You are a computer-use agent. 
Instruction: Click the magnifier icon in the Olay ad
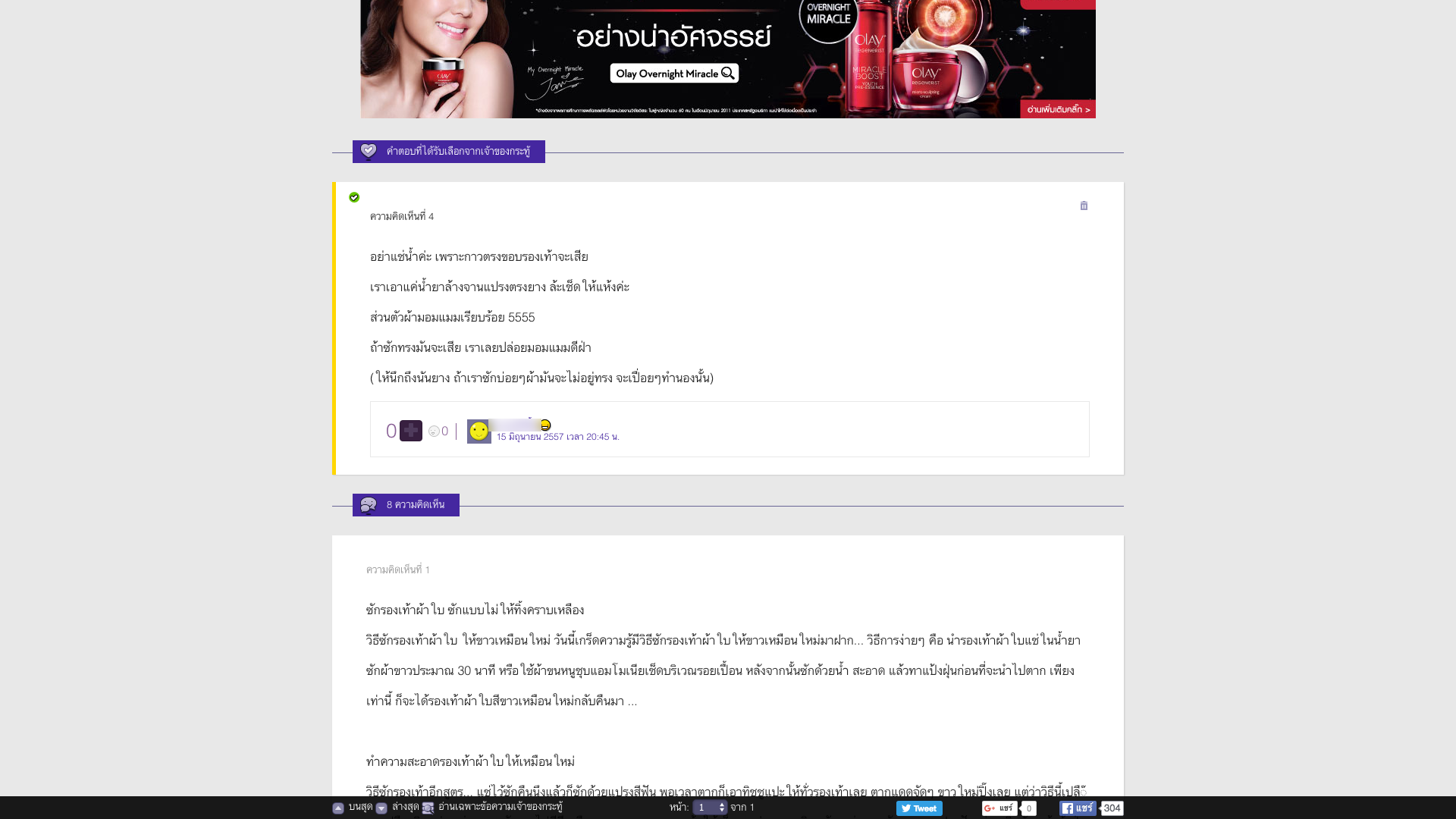click(x=728, y=73)
